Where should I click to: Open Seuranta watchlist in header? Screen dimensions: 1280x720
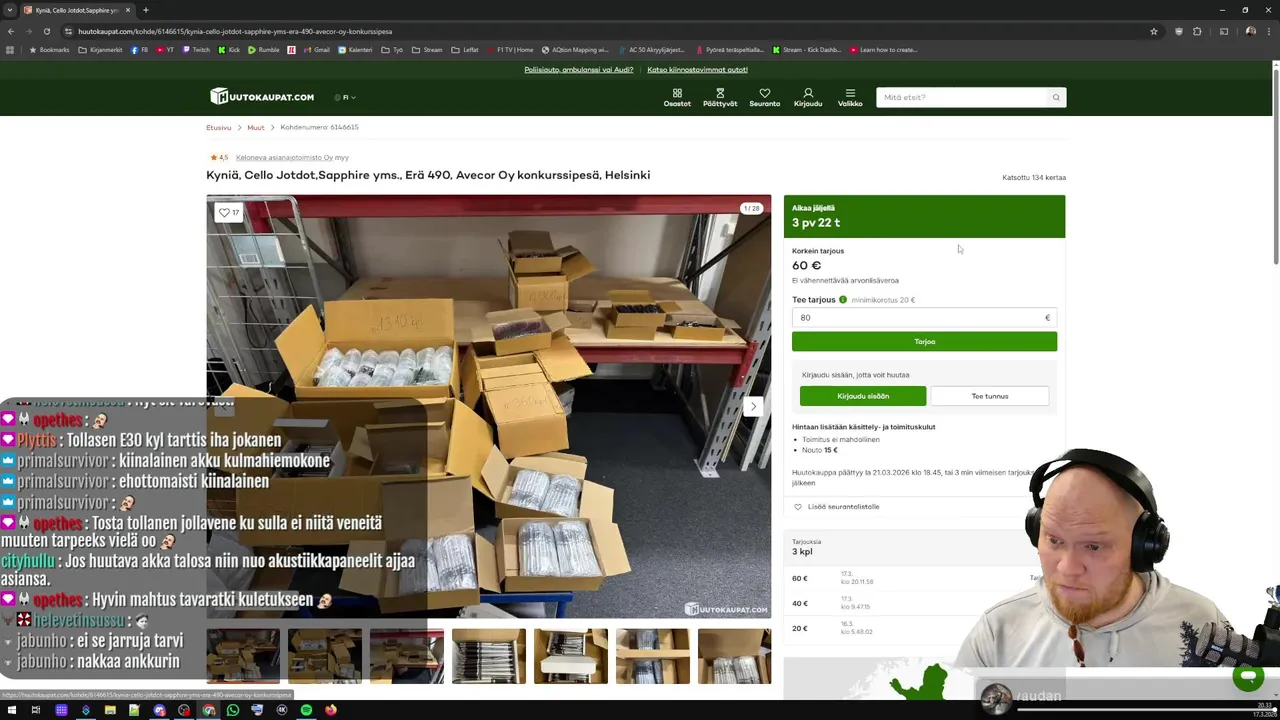(765, 97)
